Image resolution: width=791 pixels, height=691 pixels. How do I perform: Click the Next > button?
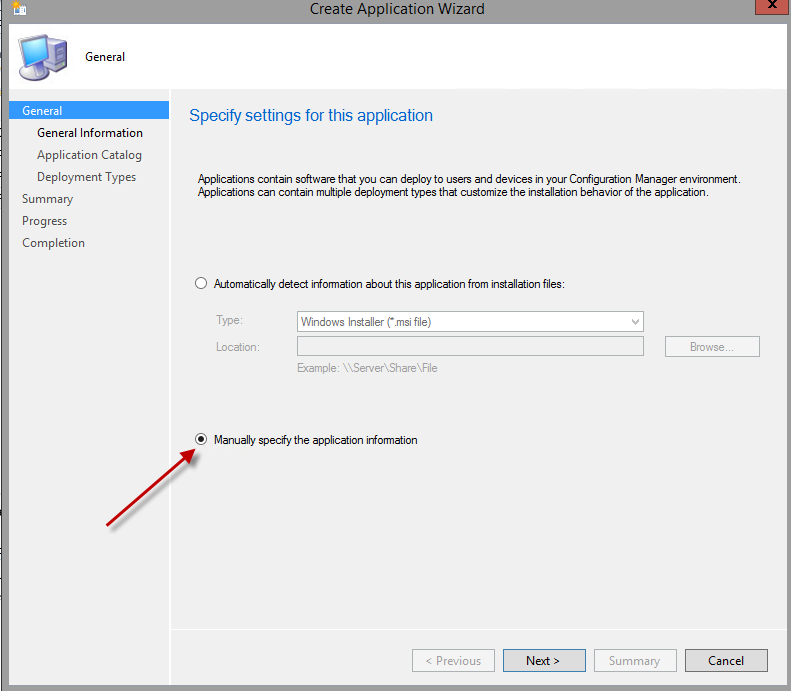[543, 661]
